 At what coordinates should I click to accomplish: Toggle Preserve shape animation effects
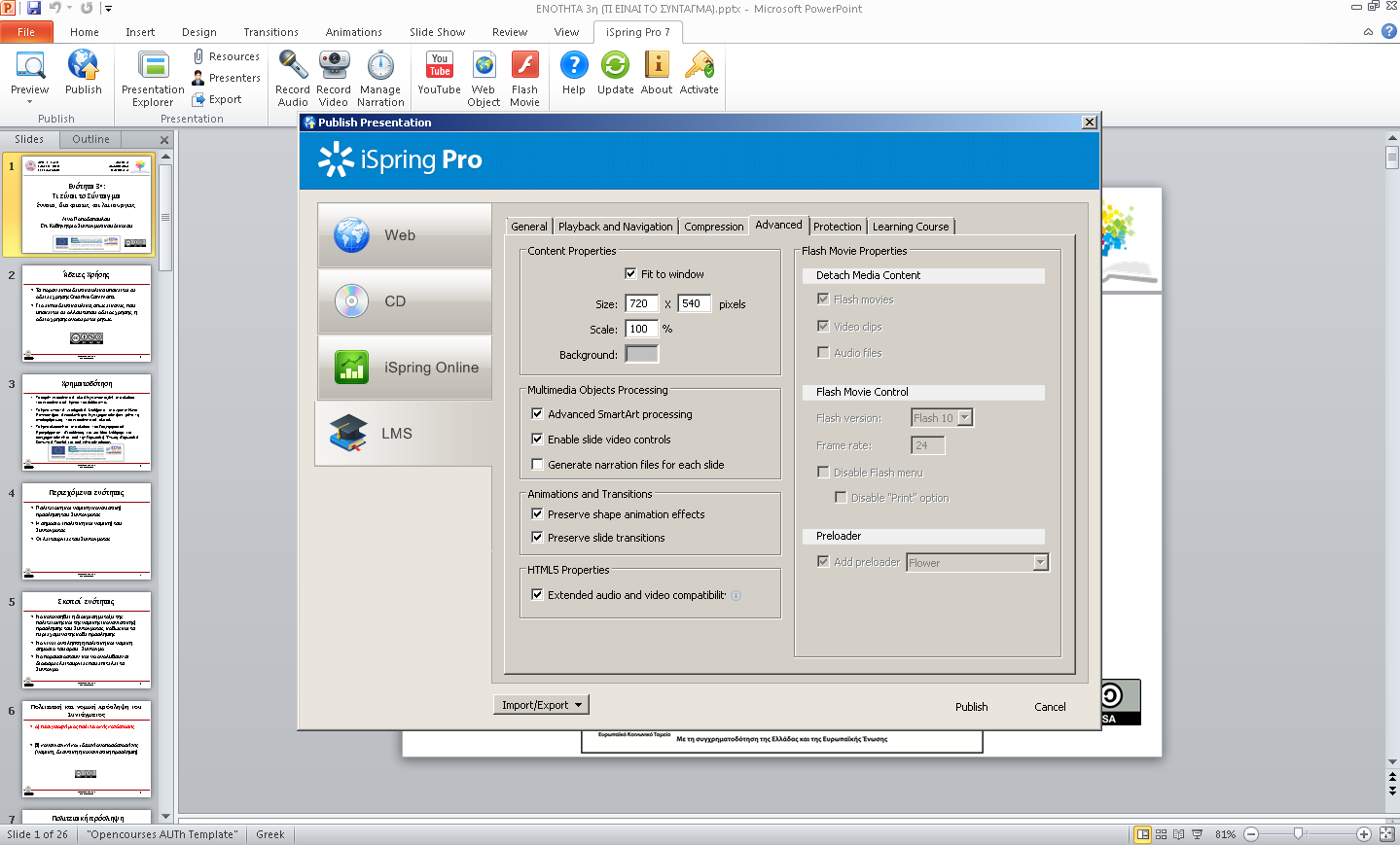click(537, 514)
